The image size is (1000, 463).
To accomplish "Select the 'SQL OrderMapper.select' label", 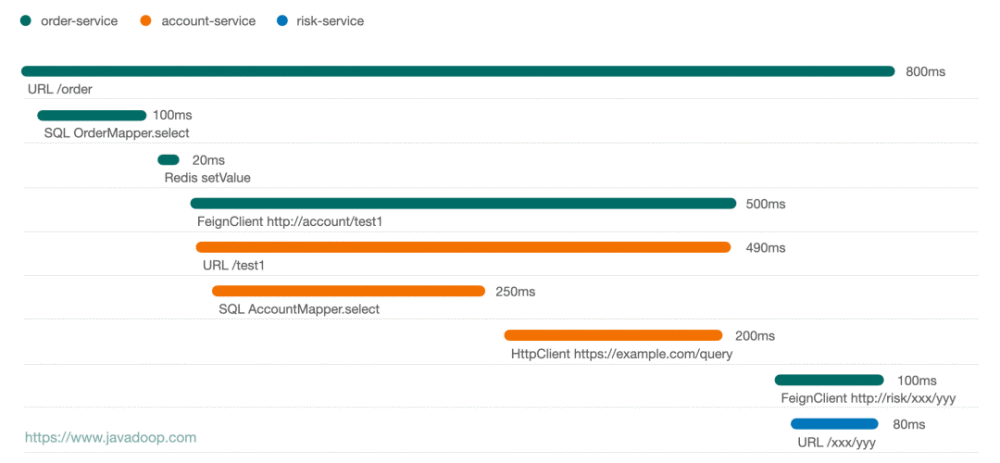I will tap(117, 133).
